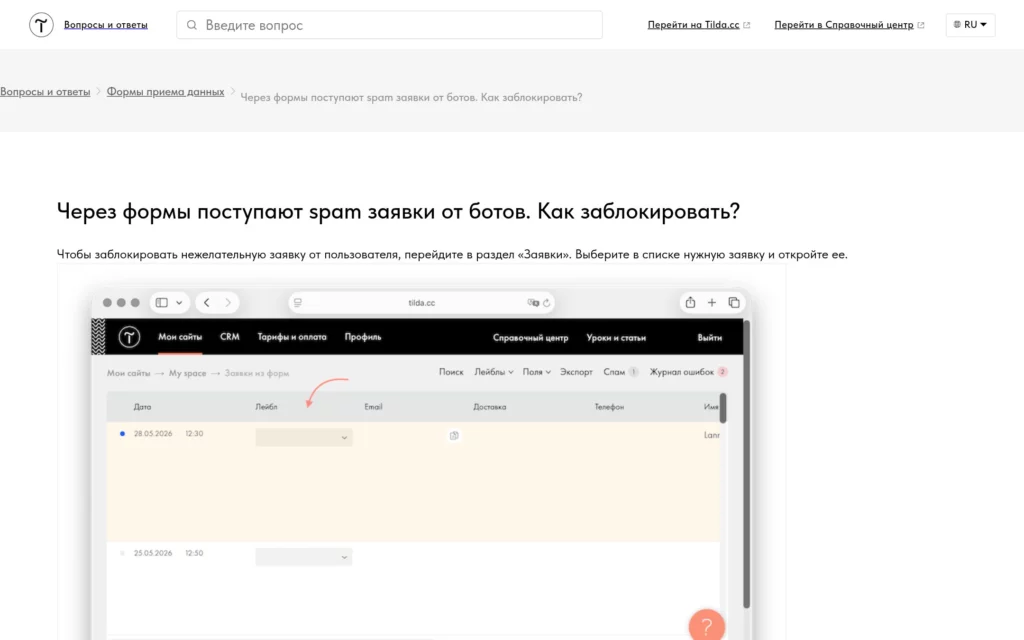Click the reload icon in the tilda.cc address bar
Screen dimensions: 1024x640
[x=547, y=302]
